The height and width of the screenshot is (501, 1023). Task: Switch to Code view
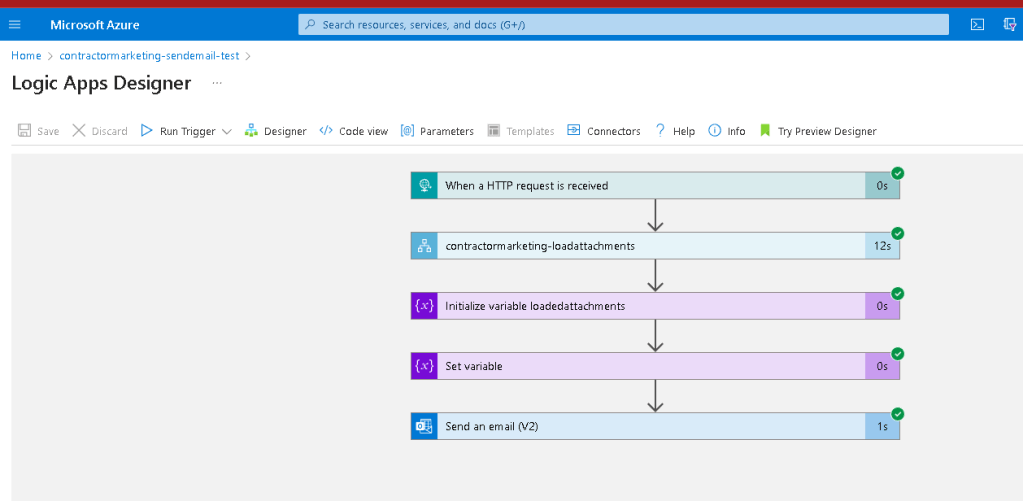[354, 131]
